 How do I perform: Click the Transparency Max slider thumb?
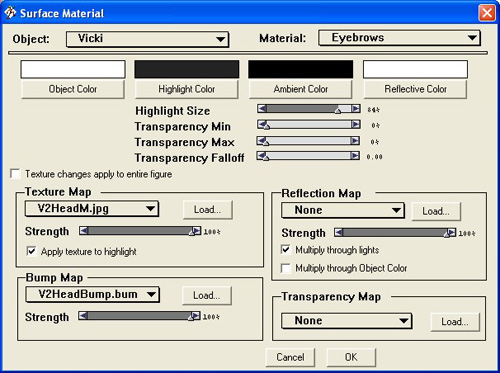(266, 142)
